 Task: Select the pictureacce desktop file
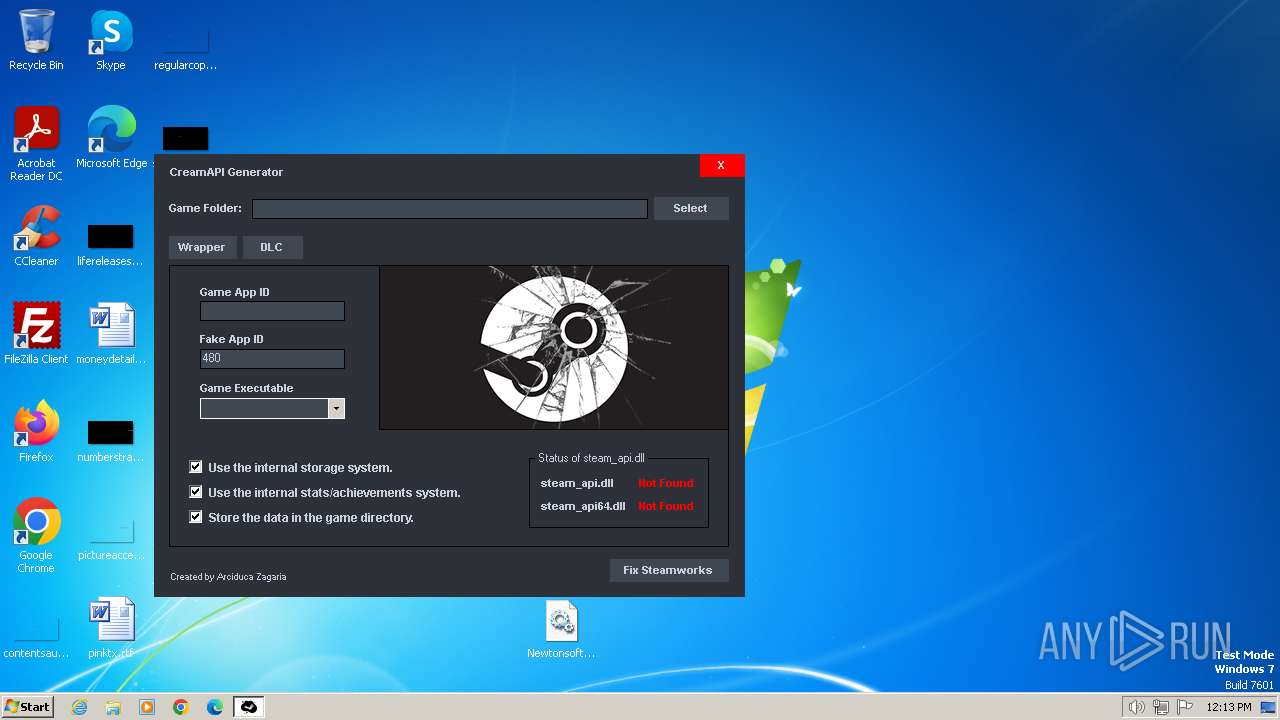(x=111, y=538)
